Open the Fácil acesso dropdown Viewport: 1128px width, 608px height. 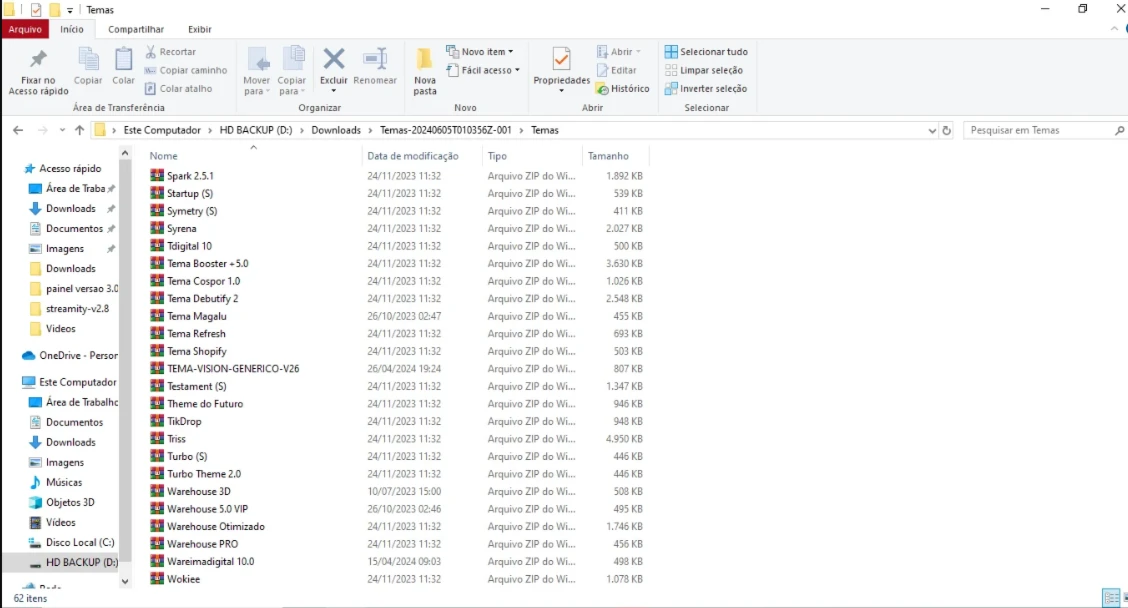(x=483, y=70)
